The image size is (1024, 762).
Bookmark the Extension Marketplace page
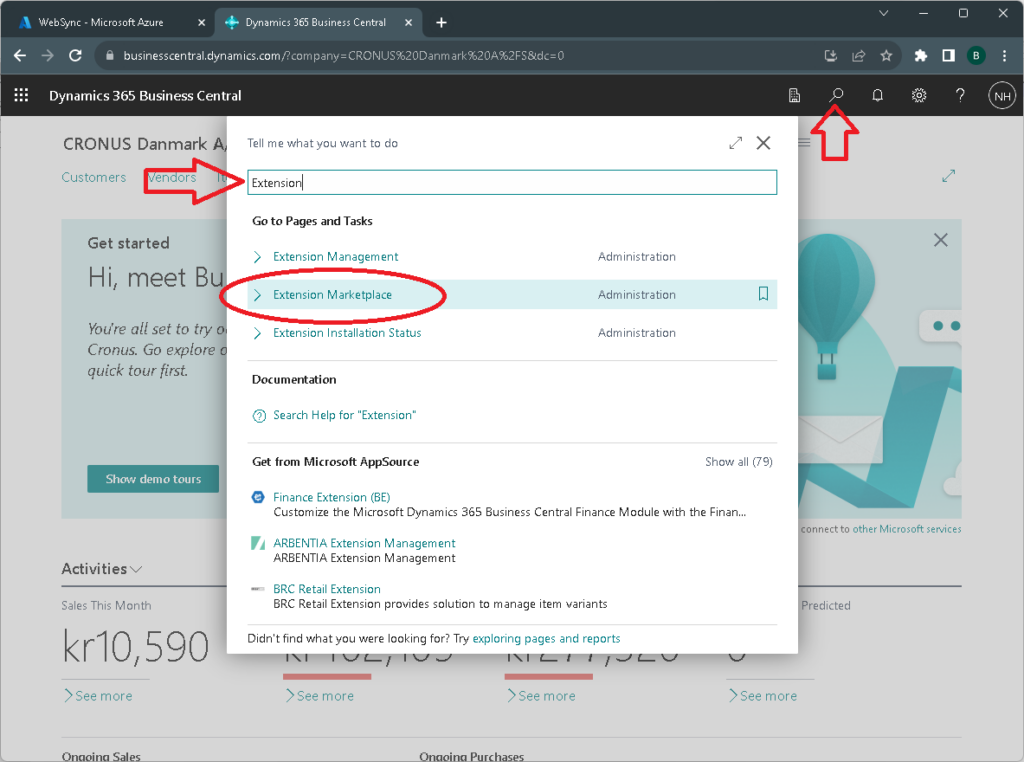(x=763, y=294)
